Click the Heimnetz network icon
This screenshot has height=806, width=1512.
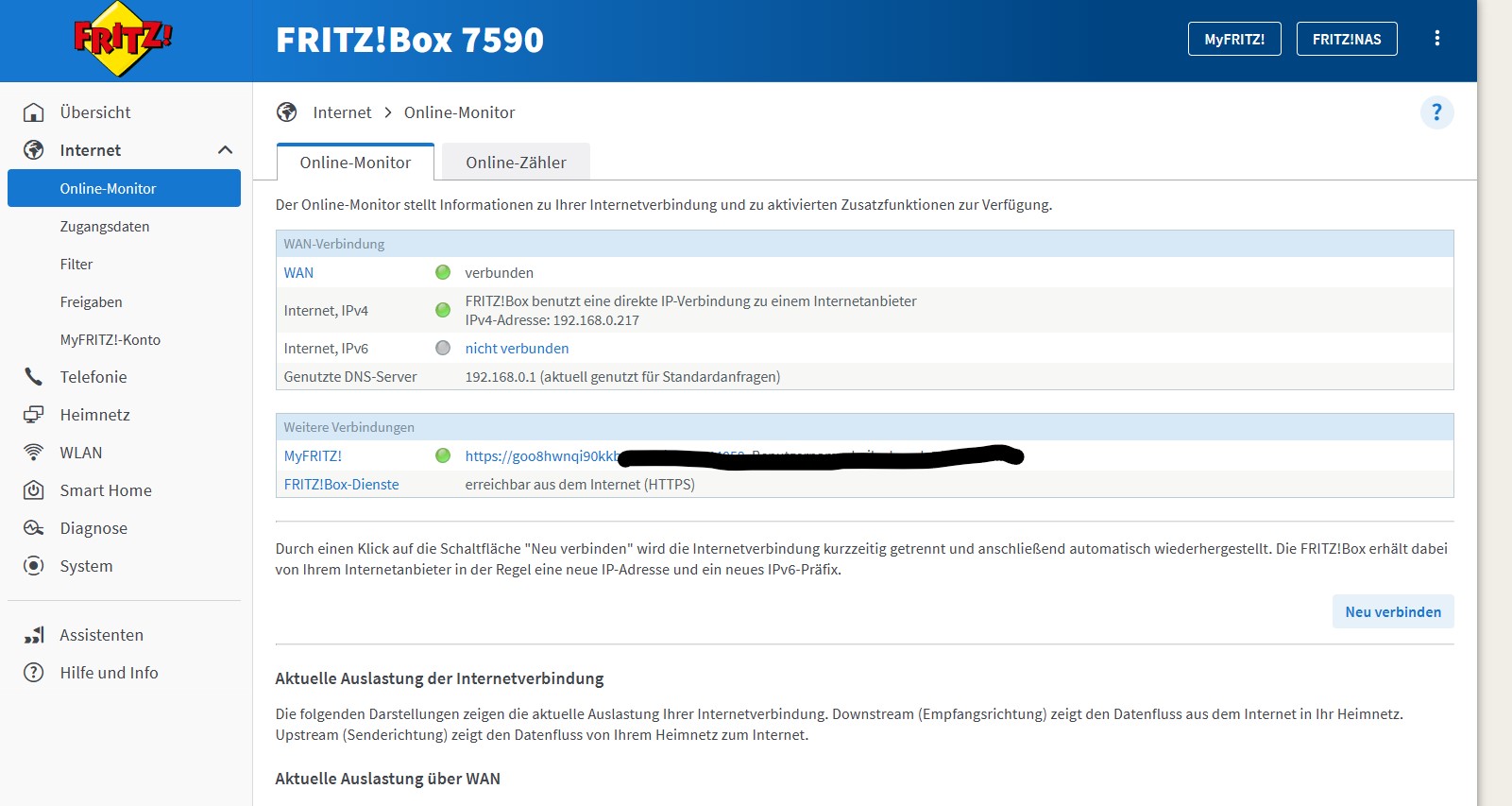[33, 415]
